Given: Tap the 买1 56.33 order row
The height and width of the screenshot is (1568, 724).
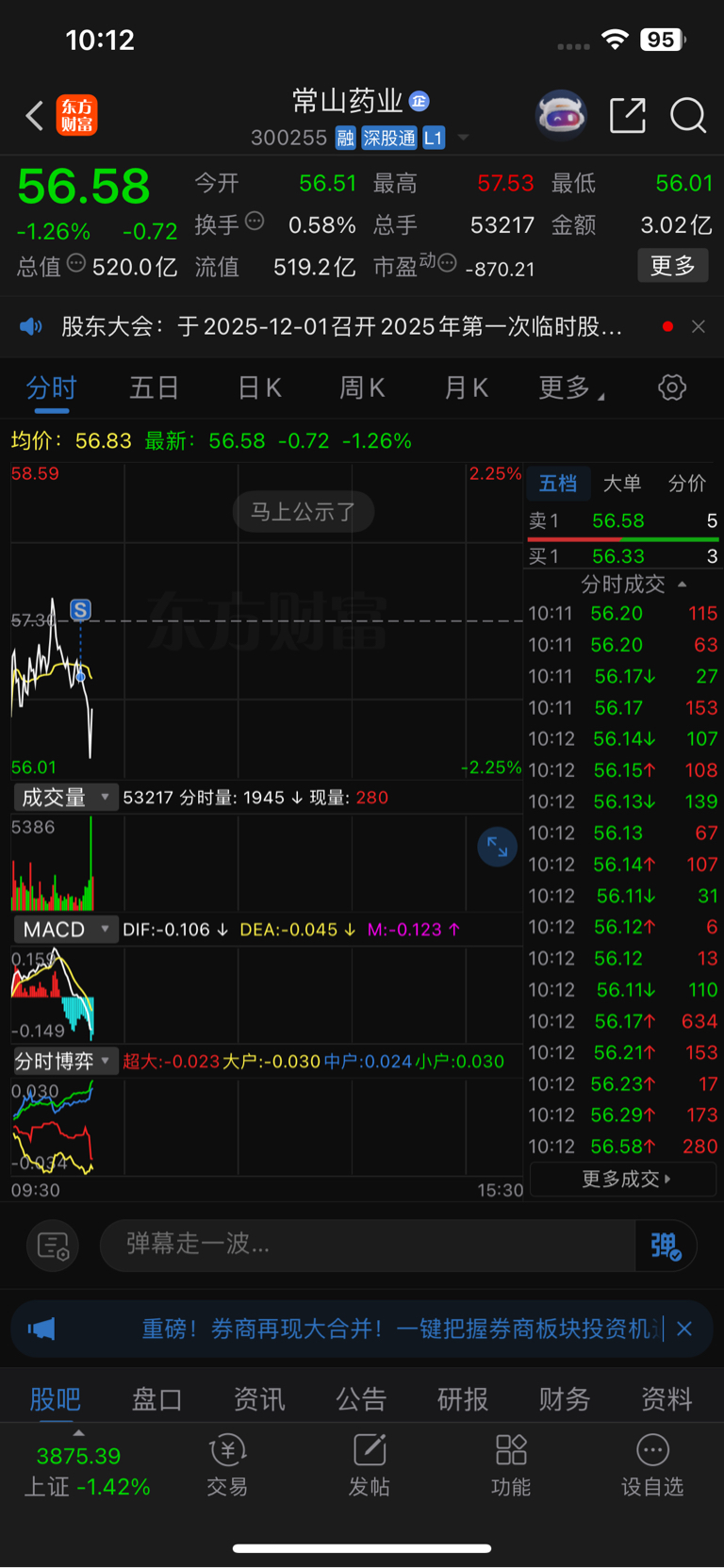Looking at the screenshot, I should pyautogui.click(x=622, y=556).
